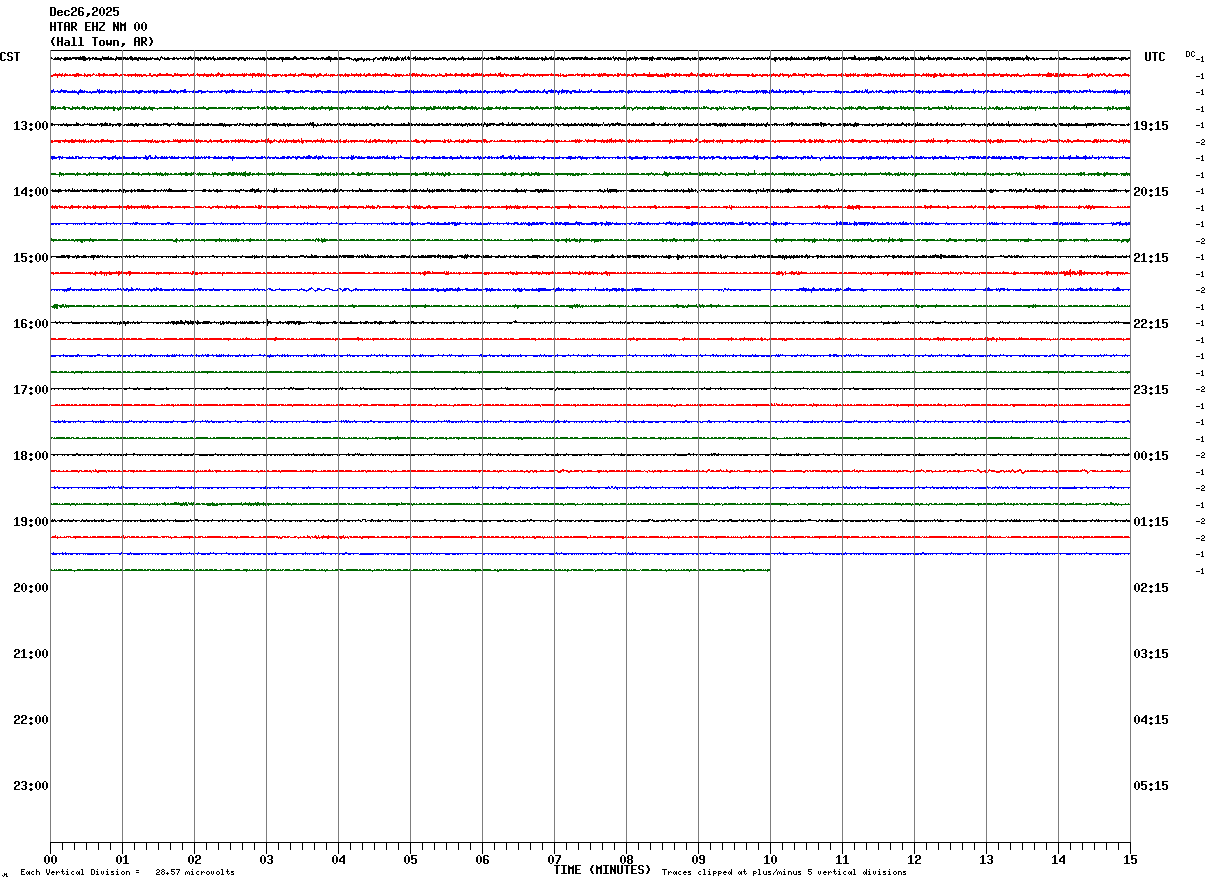Viewport: 1210px width, 886px height.
Task: Click the location text (Hall Town, AR)
Action: tap(101, 42)
